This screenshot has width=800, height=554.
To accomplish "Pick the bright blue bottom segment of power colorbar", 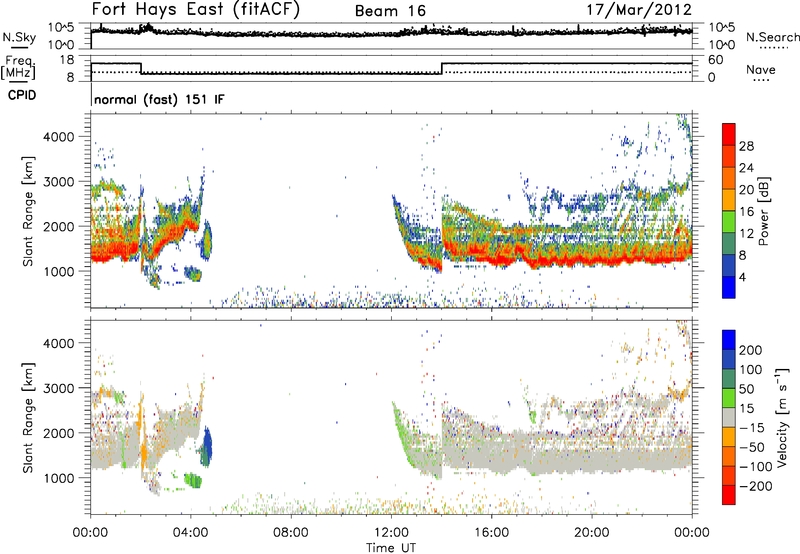I will pos(729,287).
